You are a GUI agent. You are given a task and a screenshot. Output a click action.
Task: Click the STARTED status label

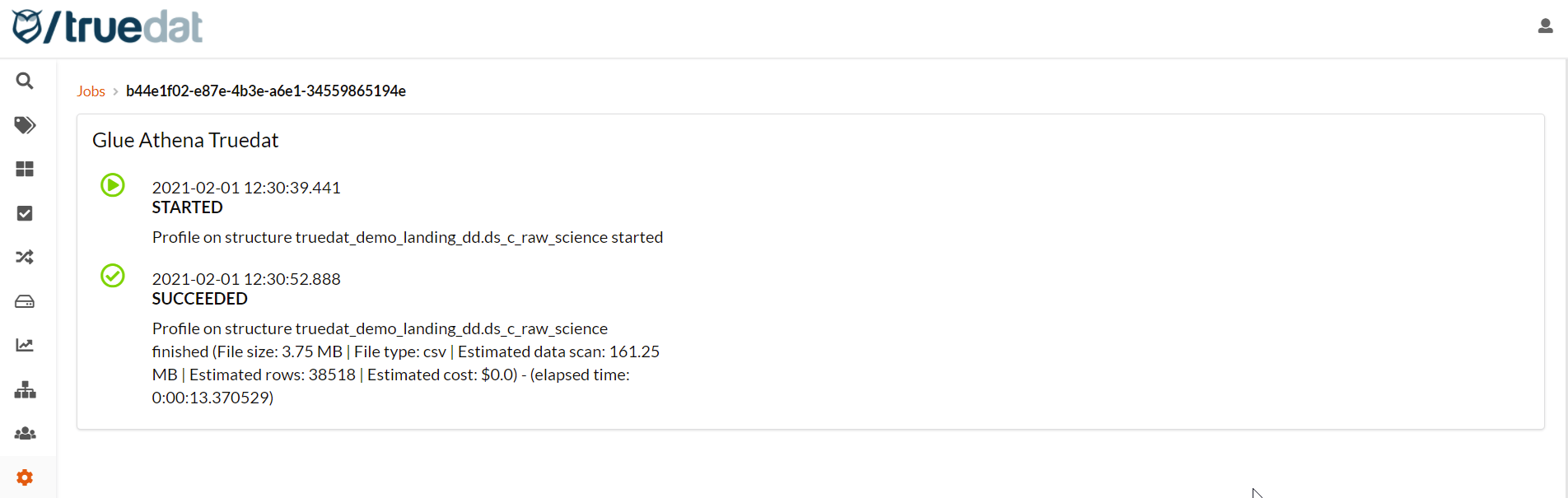pyautogui.click(x=187, y=207)
